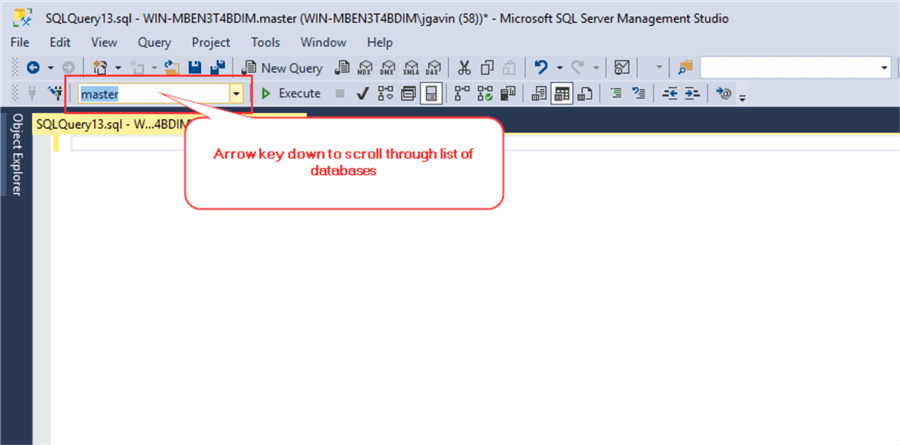Image resolution: width=900 pixels, height=445 pixels.
Task: Click the Change Connection icon
Action: 55,93
